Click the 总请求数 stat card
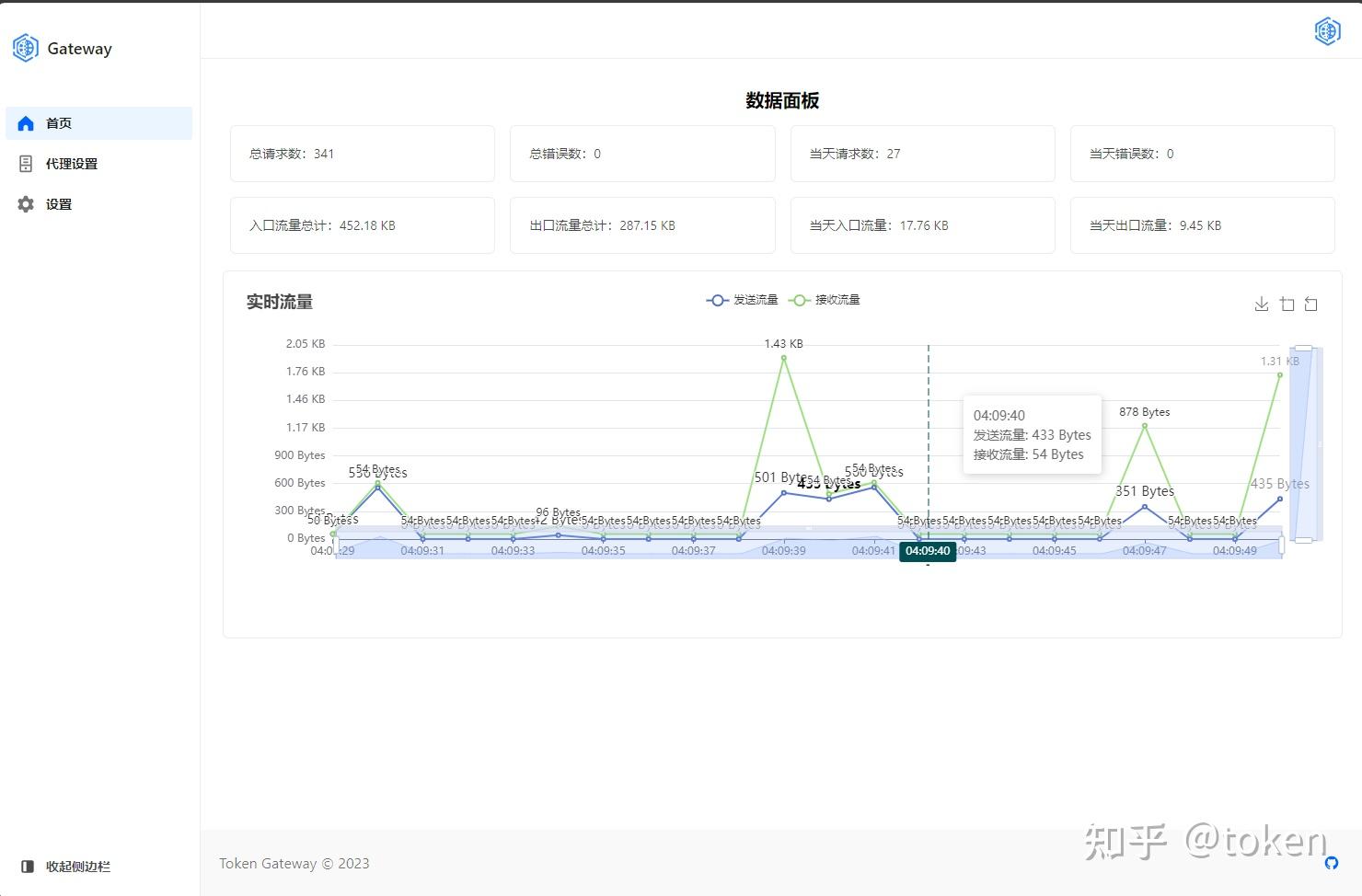The height and width of the screenshot is (896, 1362). point(362,154)
